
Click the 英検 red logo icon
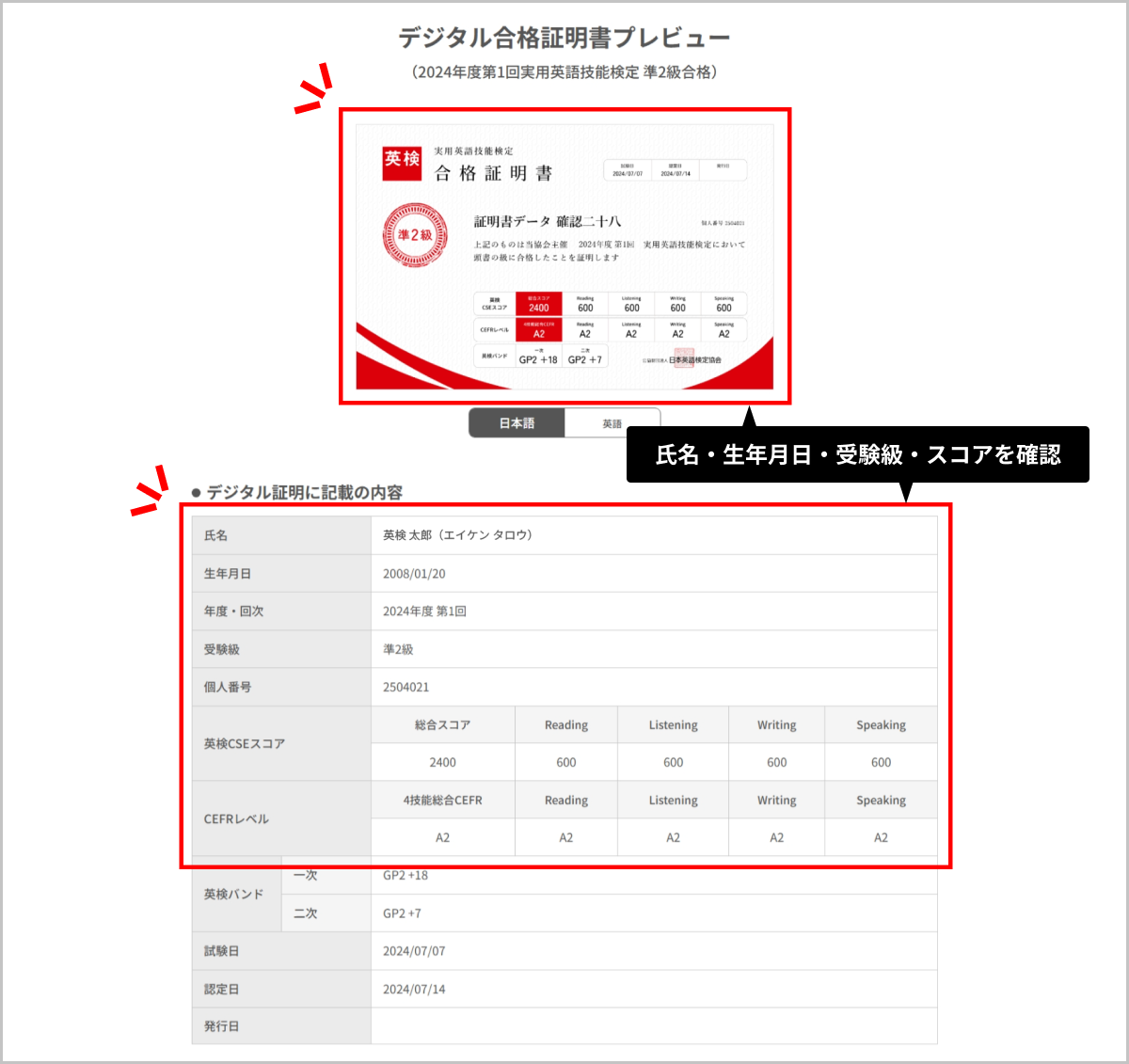(402, 164)
